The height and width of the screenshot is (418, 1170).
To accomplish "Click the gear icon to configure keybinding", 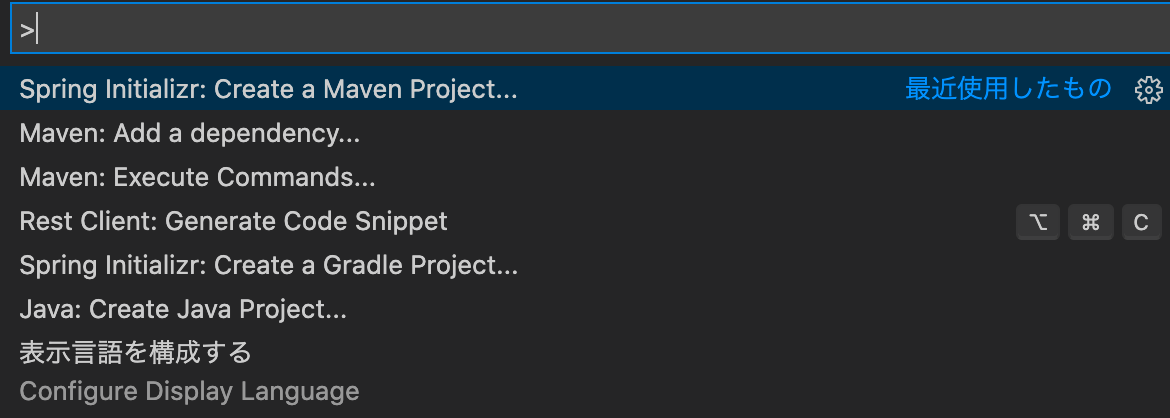I will (x=1148, y=89).
